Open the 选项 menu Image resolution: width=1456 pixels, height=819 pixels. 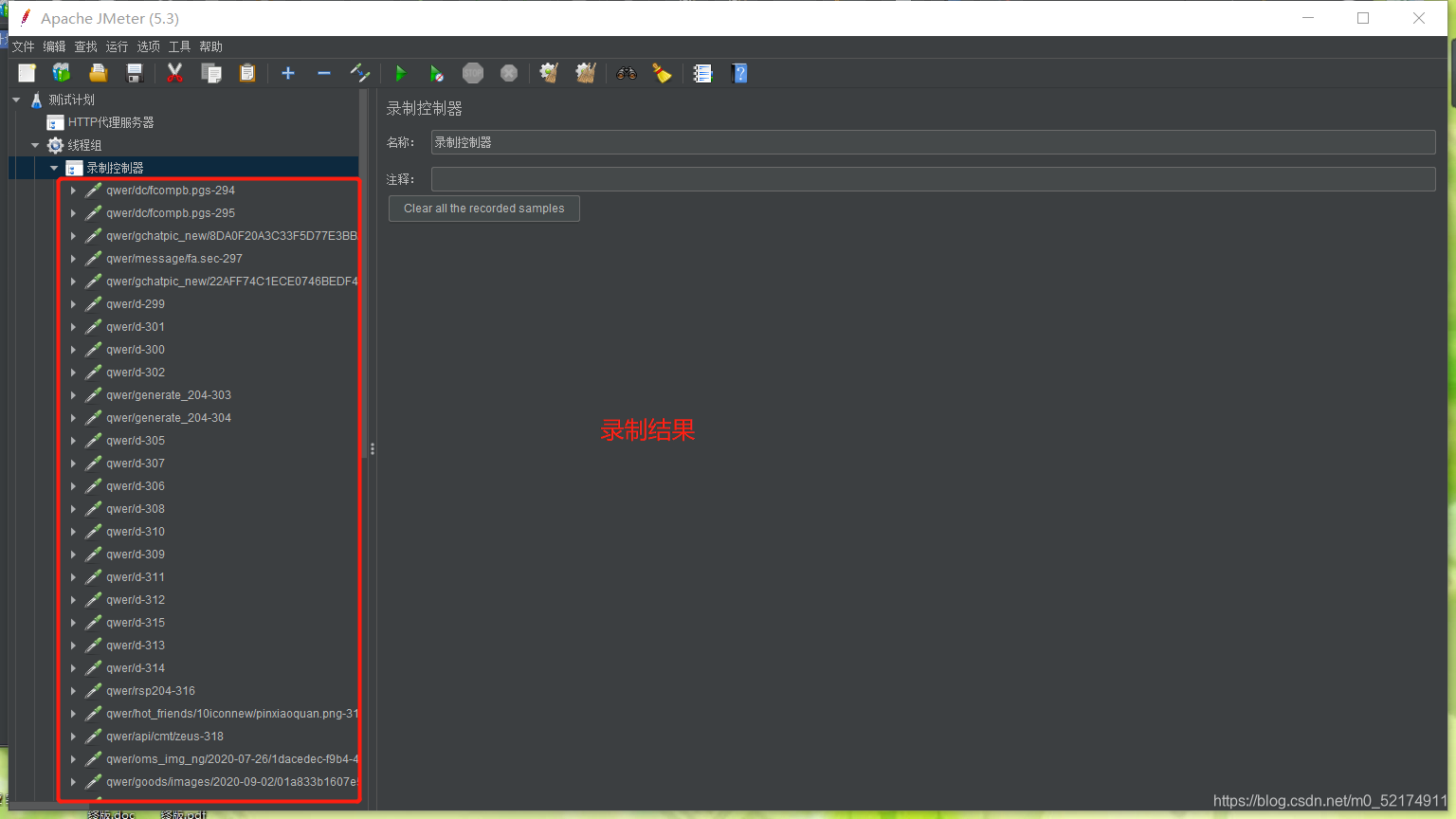(148, 46)
